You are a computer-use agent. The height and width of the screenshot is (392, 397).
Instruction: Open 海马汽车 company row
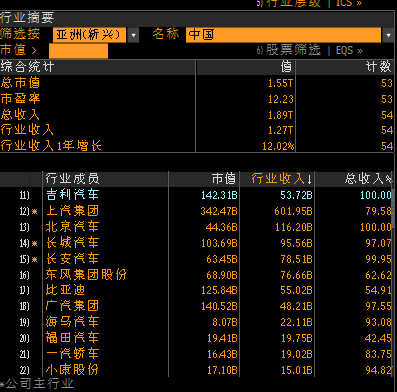click(x=72, y=322)
